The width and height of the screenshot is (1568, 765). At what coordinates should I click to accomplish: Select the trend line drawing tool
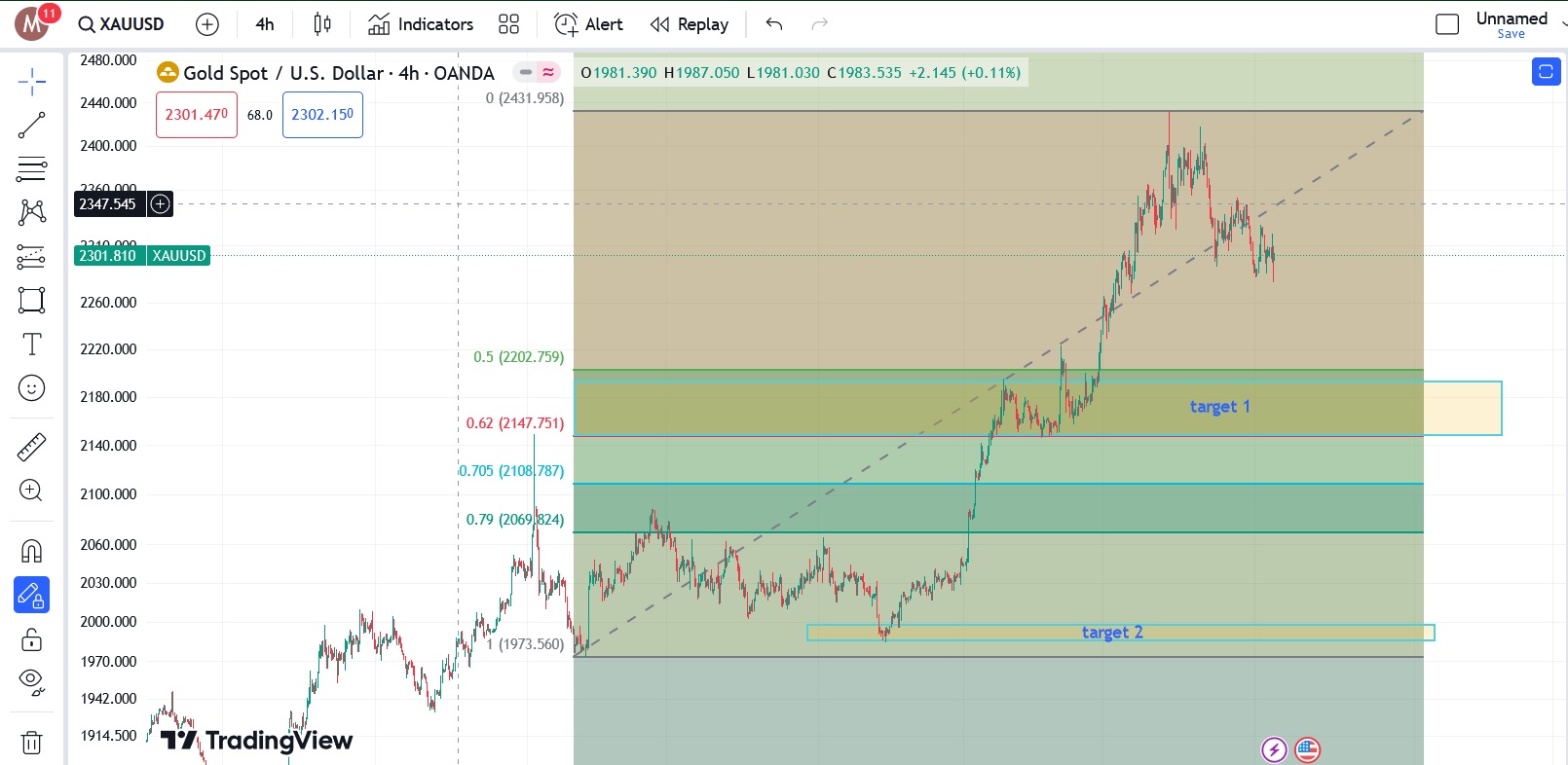tap(31, 126)
